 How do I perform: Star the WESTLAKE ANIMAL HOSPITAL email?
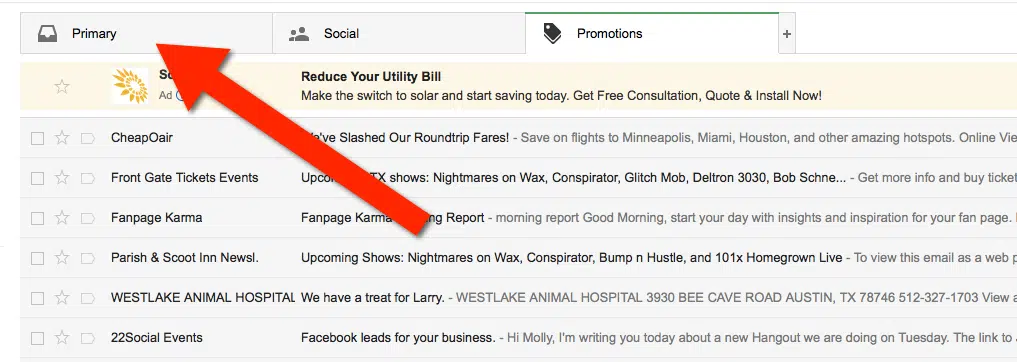(x=62, y=298)
